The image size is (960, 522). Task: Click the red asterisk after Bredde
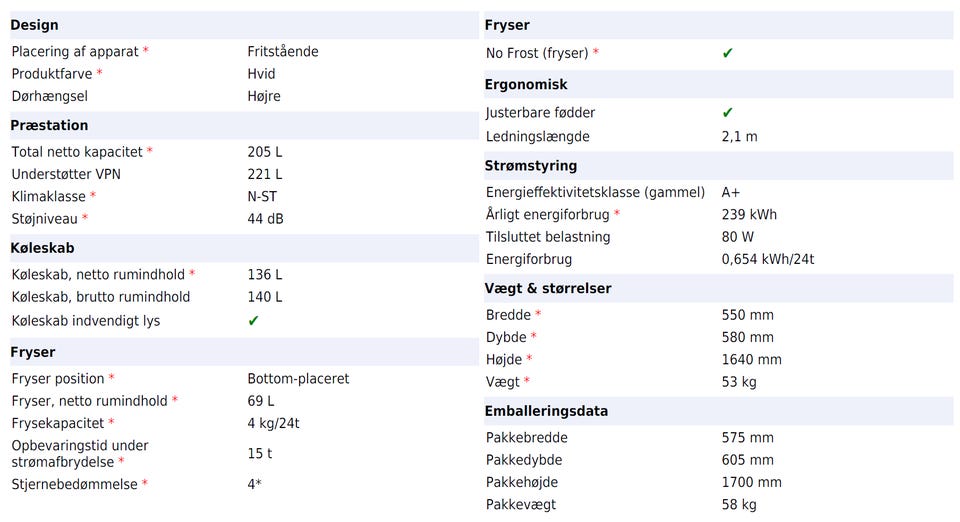538,315
